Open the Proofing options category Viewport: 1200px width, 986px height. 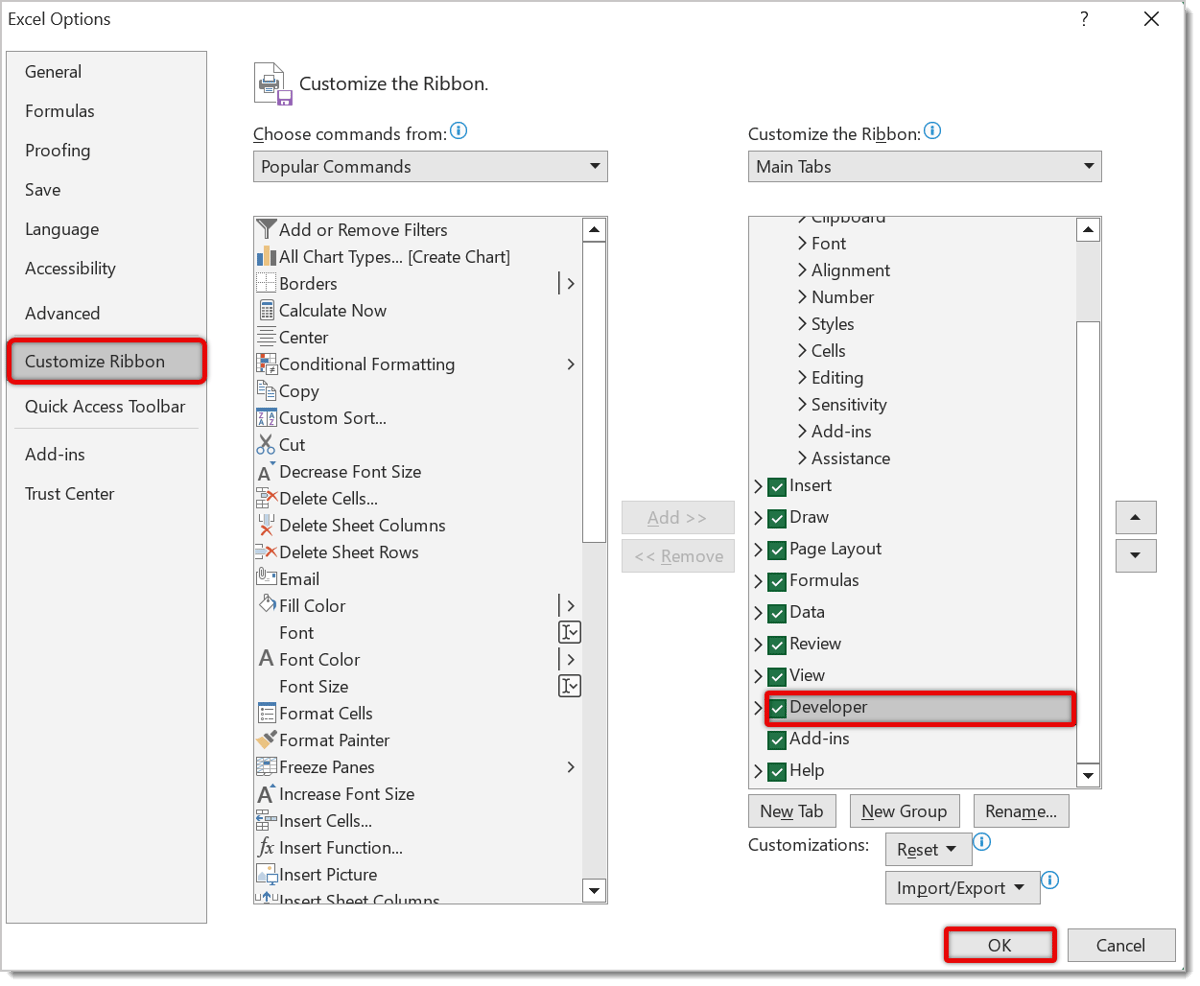(106, 150)
